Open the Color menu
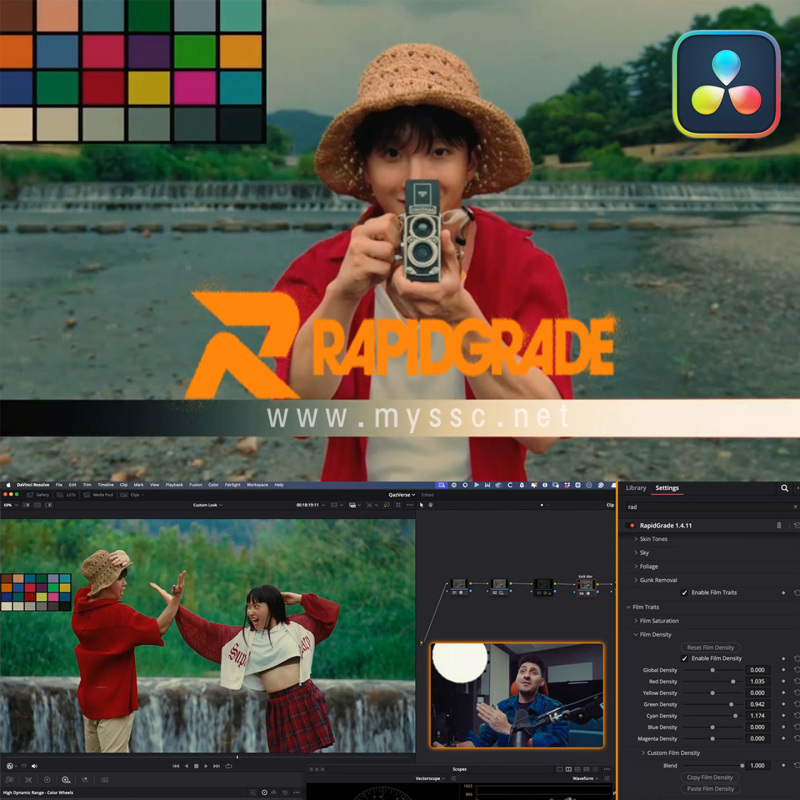This screenshot has width=800, height=800. [x=213, y=485]
